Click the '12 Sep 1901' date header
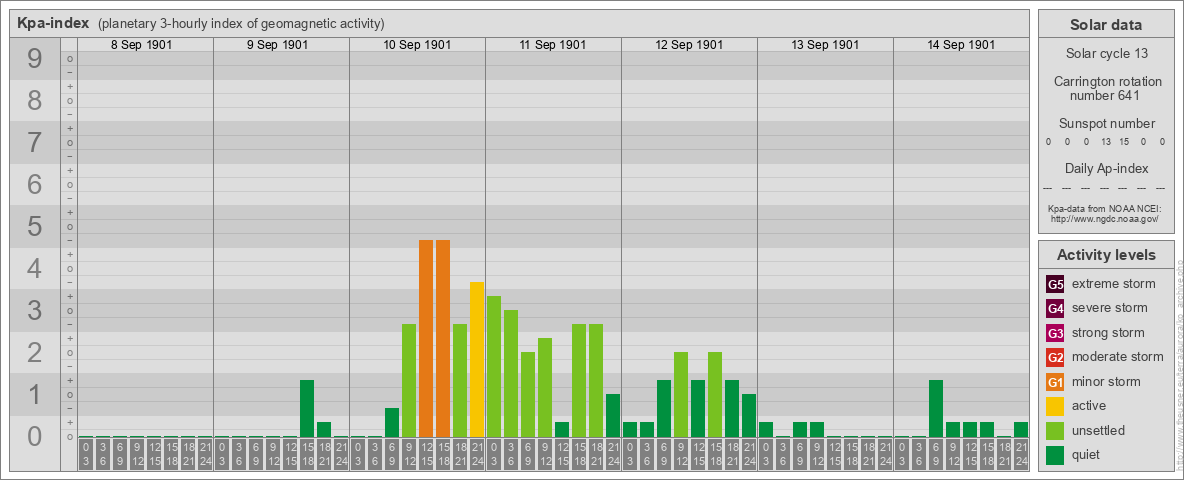Image resolution: width=1184 pixels, height=480 pixels. 689,45
